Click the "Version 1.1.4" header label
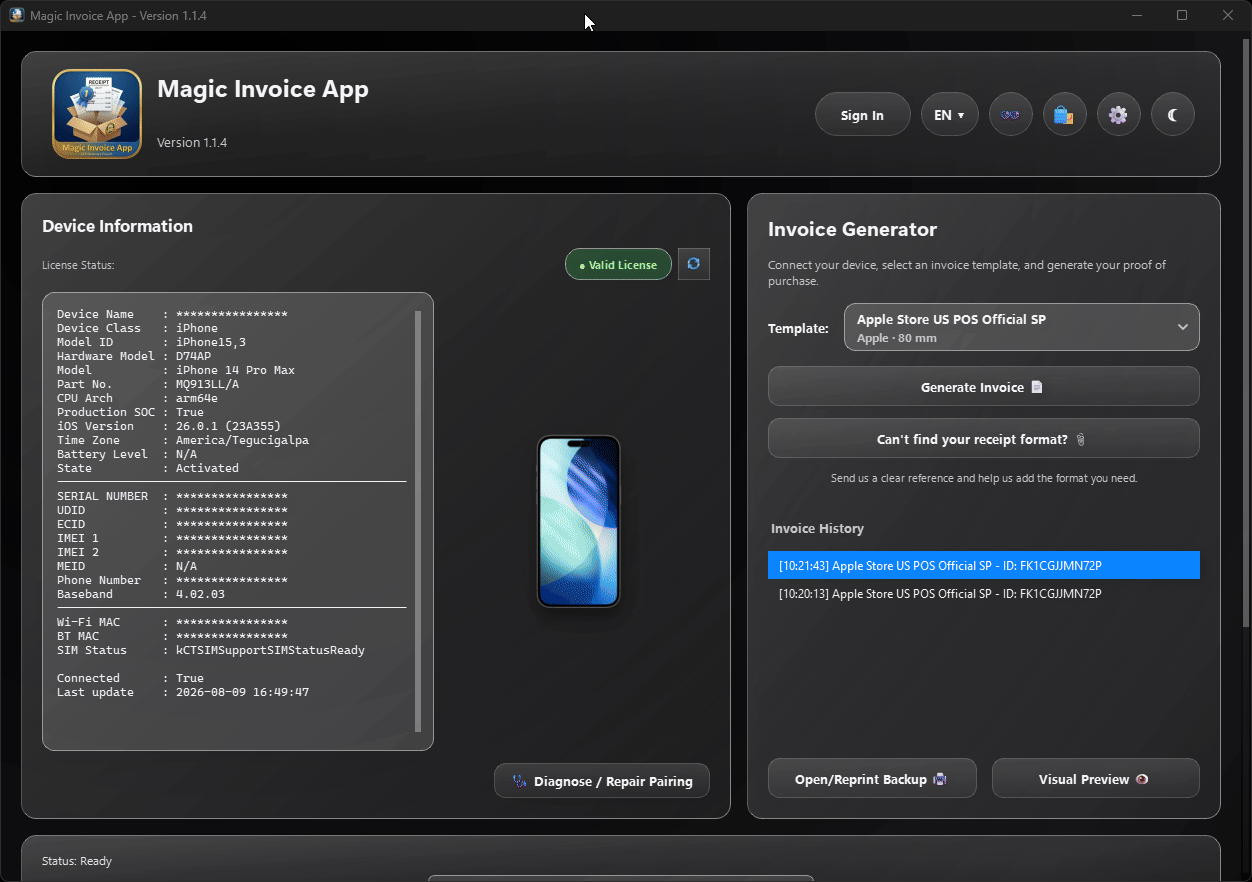The height and width of the screenshot is (882, 1252). (192, 143)
